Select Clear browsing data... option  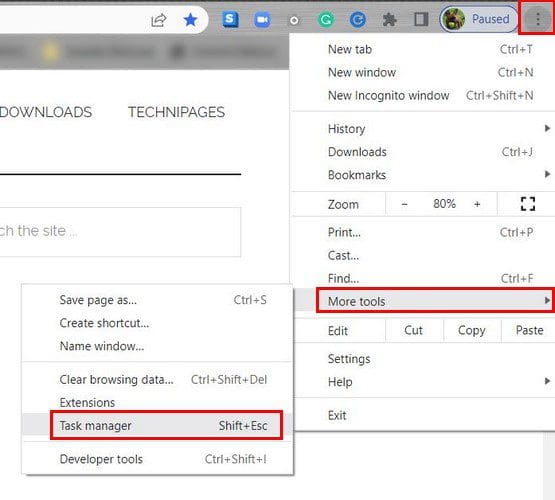tap(158, 380)
